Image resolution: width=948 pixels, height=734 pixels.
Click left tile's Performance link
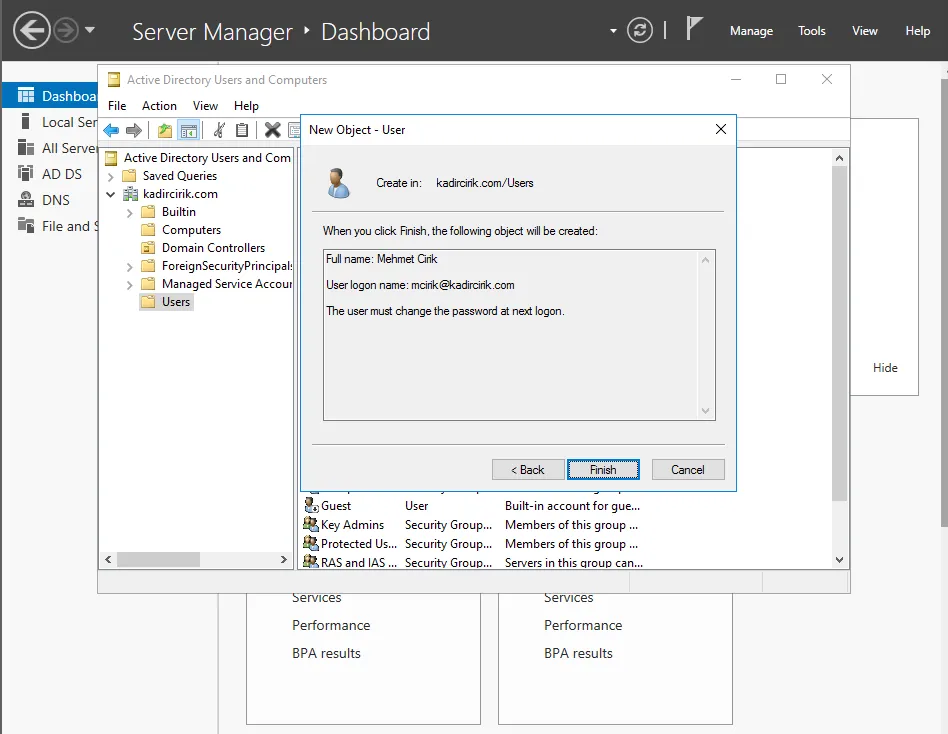pyautogui.click(x=331, y=625)
